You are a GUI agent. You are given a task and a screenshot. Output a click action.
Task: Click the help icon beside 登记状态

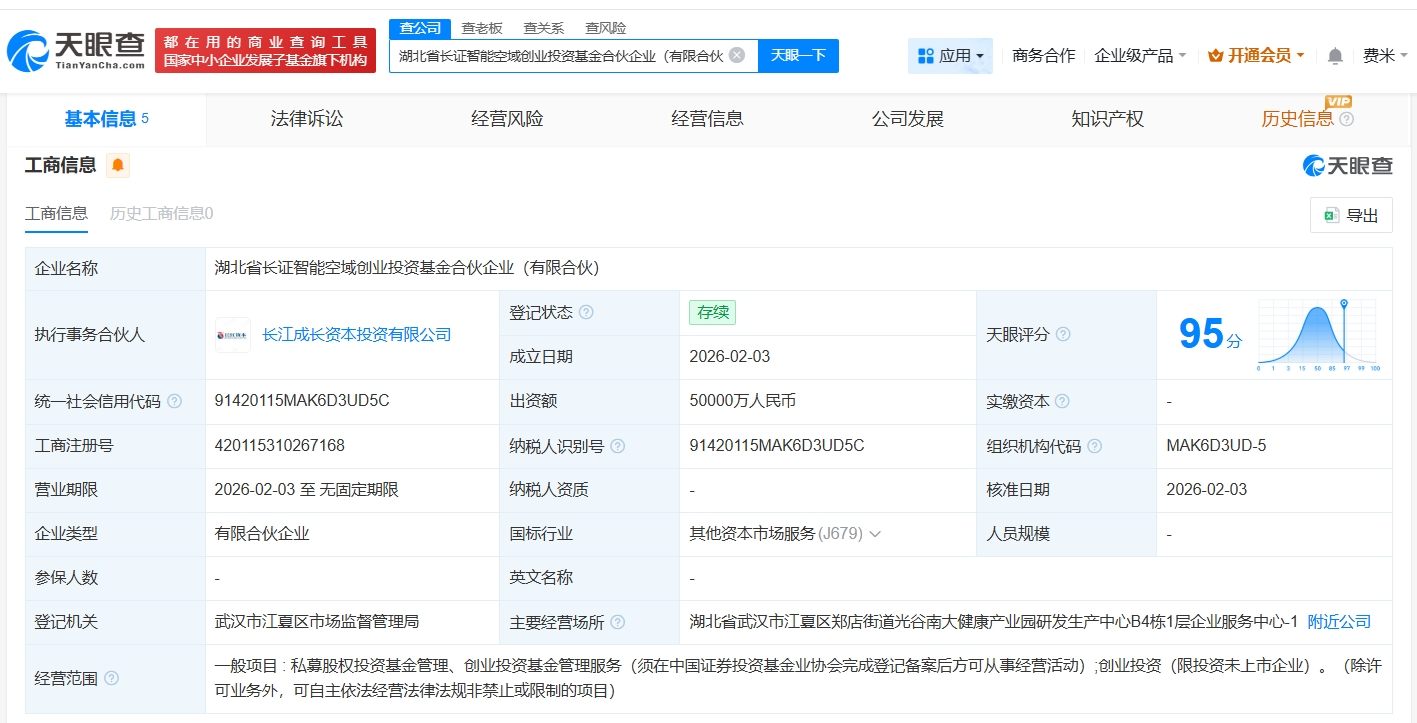coord(586,312)
